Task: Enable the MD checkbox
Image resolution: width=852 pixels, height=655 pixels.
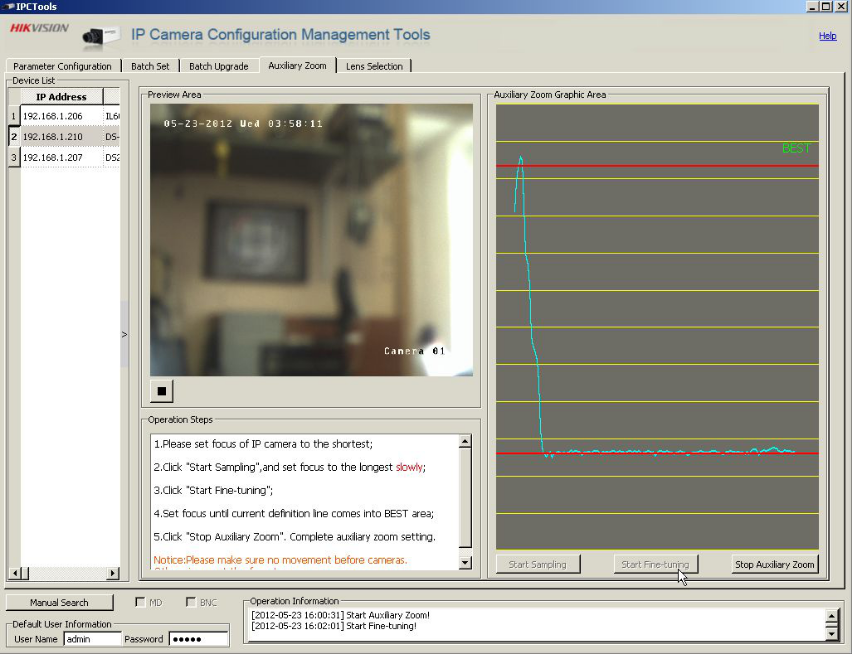Action: (140, 603)
